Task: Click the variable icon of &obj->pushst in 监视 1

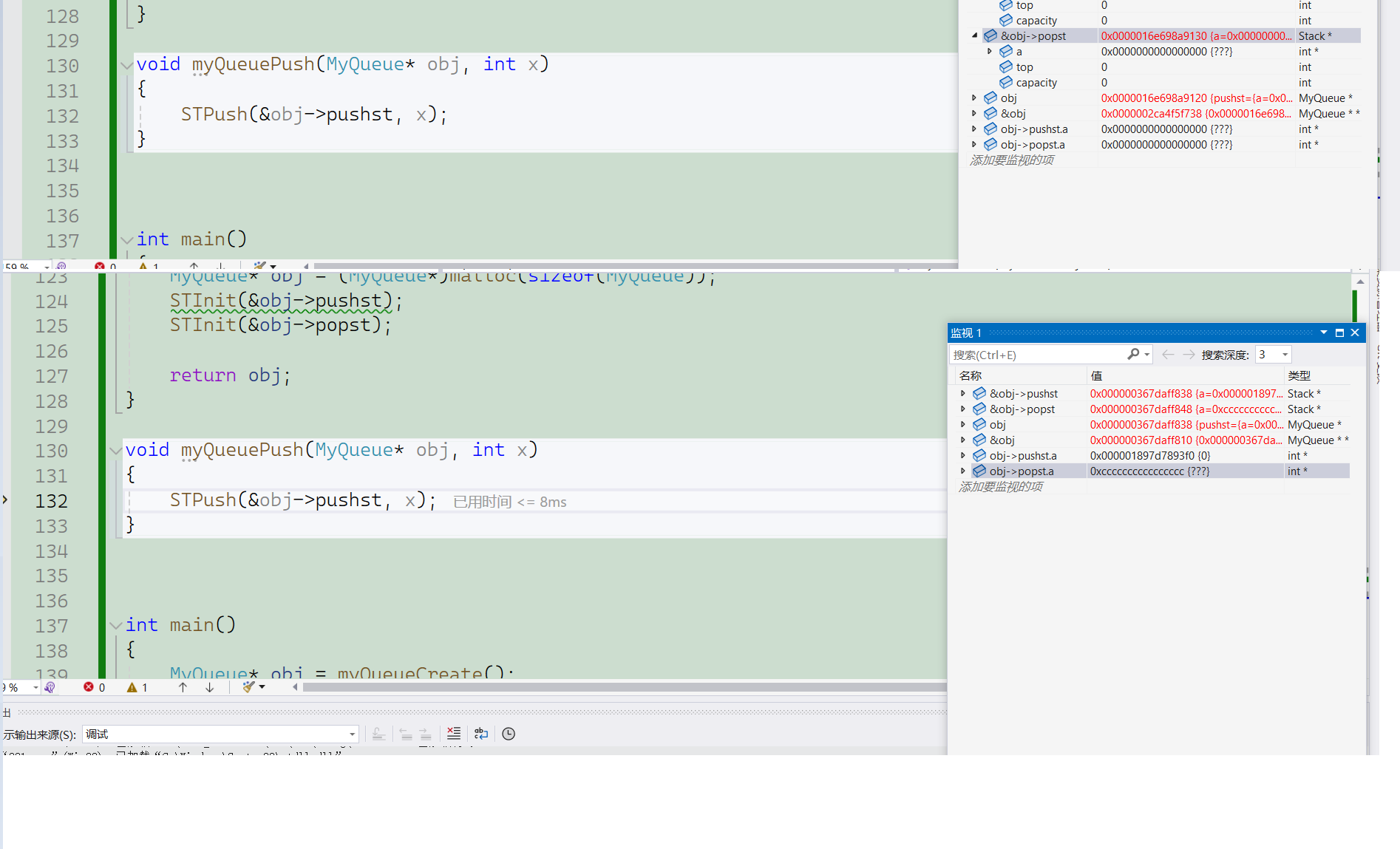Action: click(979, 393)
